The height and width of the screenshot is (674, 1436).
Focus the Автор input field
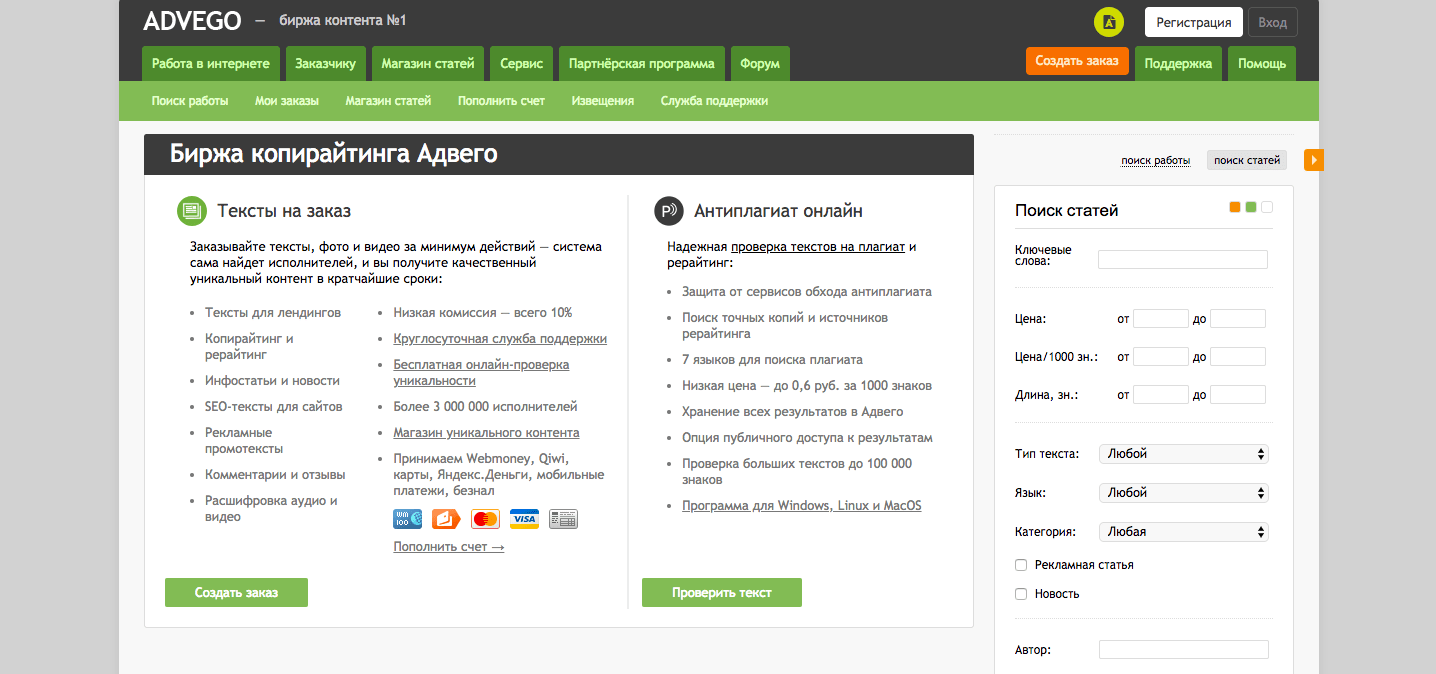click(x=1184, y=650)
